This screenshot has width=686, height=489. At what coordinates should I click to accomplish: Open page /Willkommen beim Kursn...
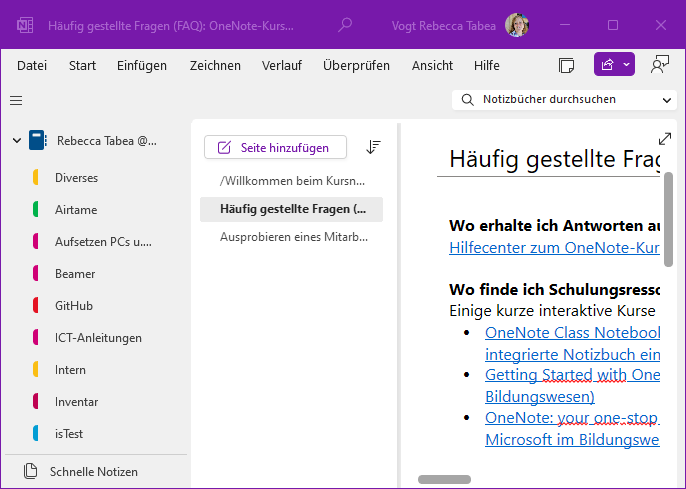tap(291, 181)
